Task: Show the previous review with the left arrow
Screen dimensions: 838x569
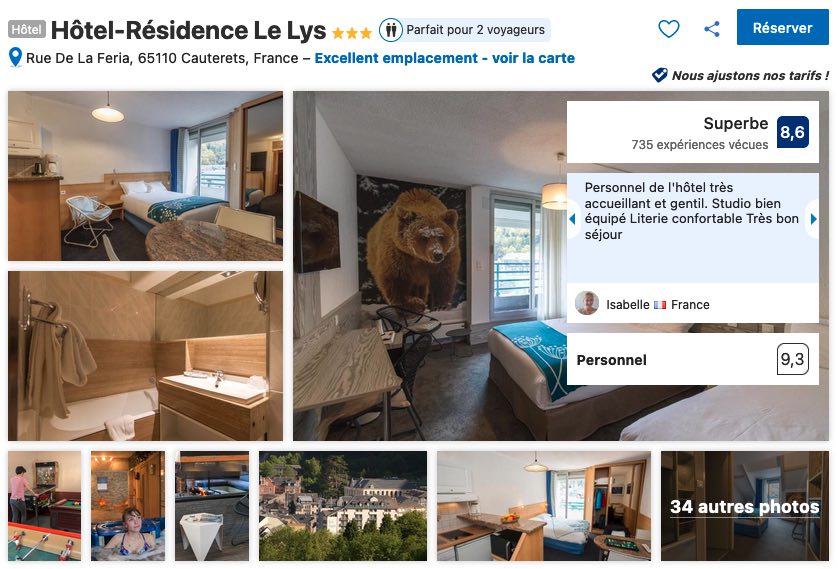Action: pos(572,219)
